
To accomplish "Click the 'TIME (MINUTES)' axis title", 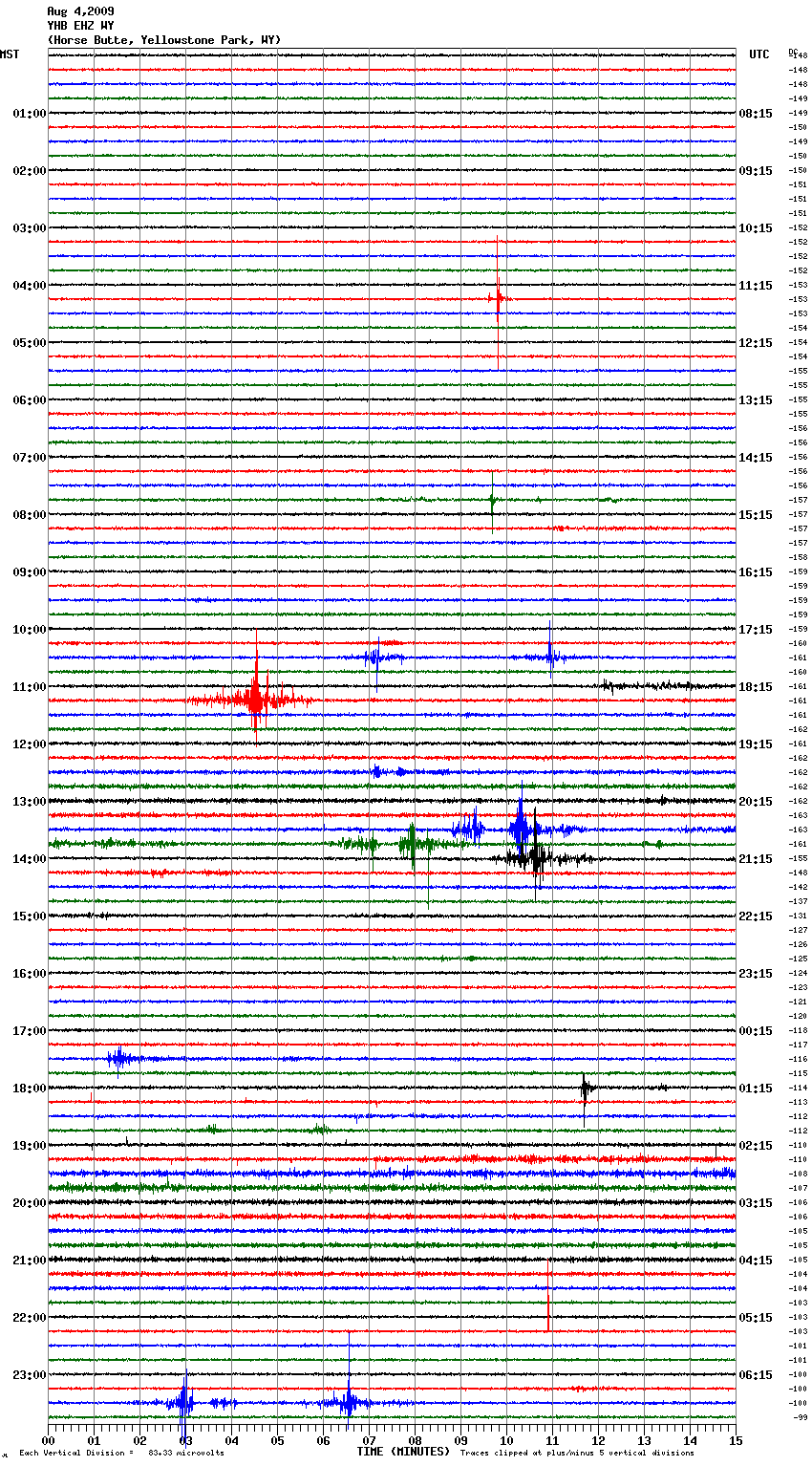I will click(403, 1452).
